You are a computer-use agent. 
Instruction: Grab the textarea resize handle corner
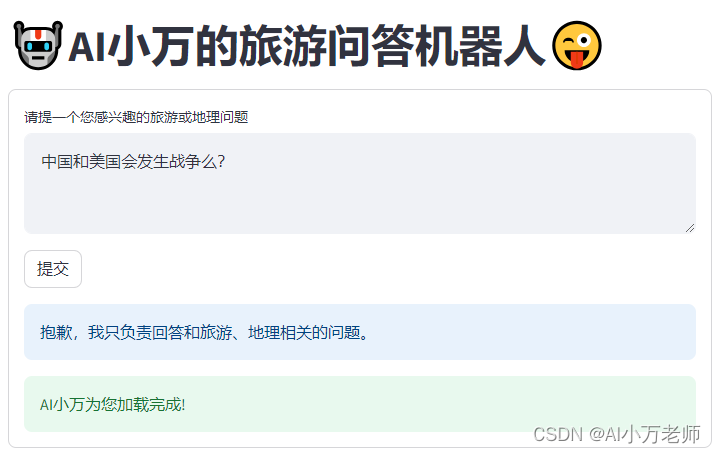click(x=690, y=228)
